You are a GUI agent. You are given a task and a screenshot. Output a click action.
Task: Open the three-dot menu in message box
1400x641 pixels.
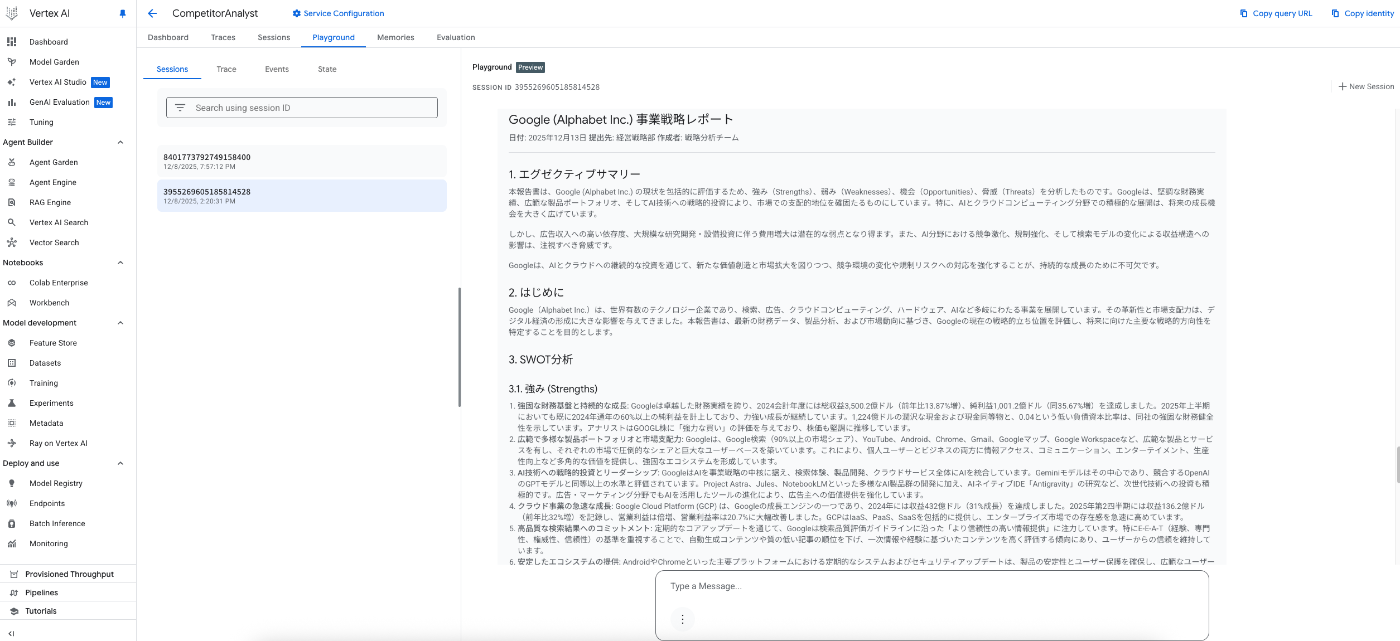682,619
